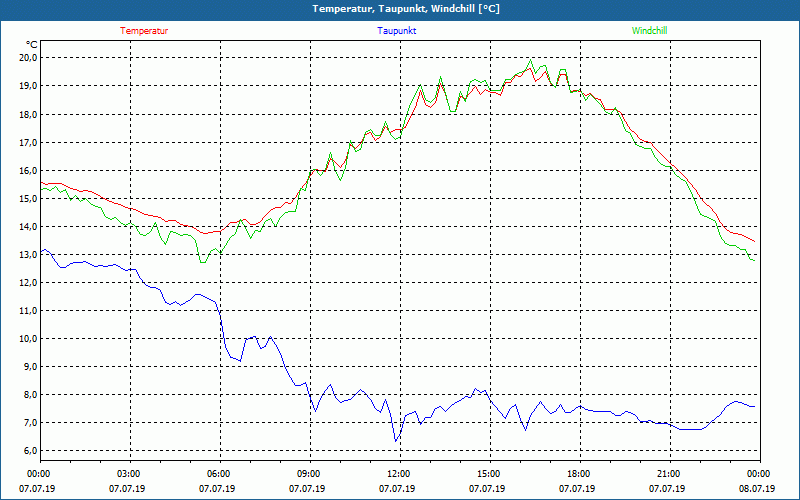Click the 6,0 y-axis value
The width and height of the screenshot is (800, 500).
(30, 451)
